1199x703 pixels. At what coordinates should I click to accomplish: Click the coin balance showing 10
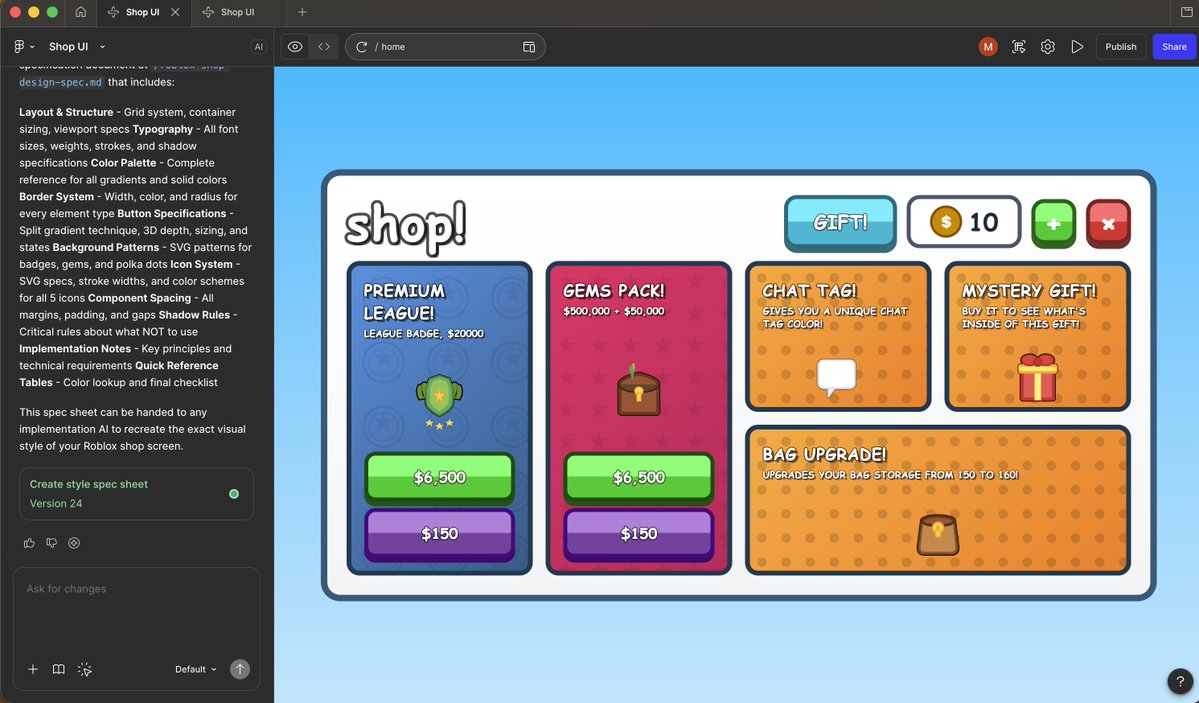click(963, 222)
